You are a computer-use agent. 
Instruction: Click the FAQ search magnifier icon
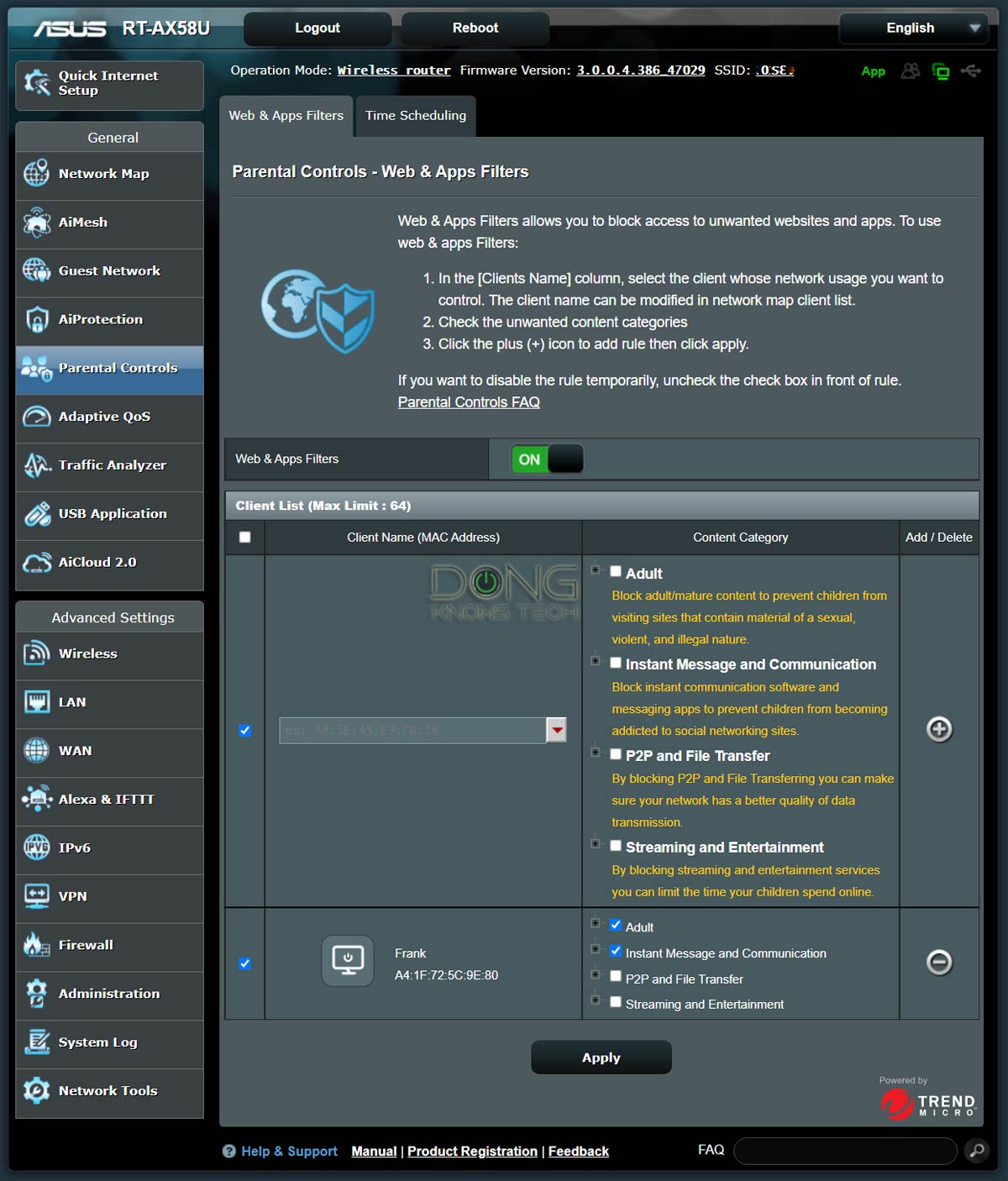coord(976,1150)
